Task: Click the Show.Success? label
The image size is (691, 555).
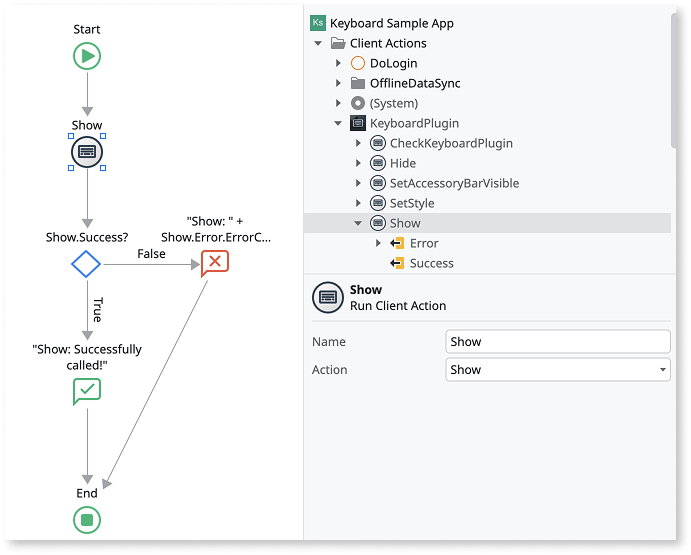Action: tap(87, 237)
